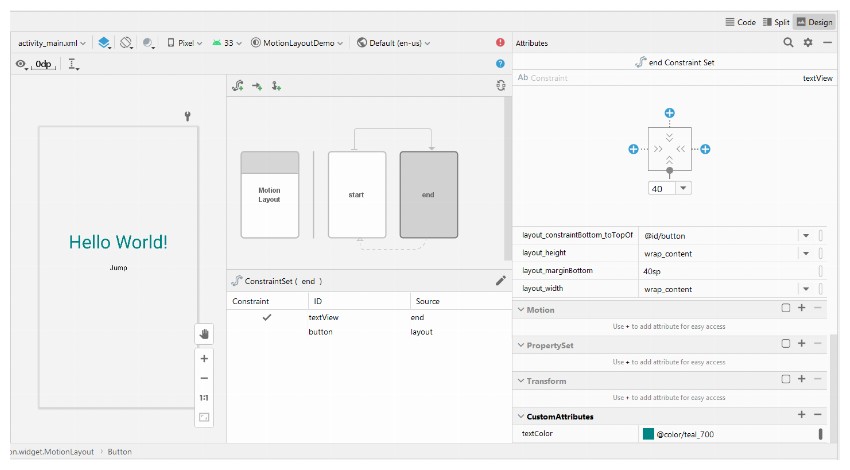Remove custom attribute with minus
This screenshot has height=470, width=850.
pyautogui.click(x=818, y=415)
